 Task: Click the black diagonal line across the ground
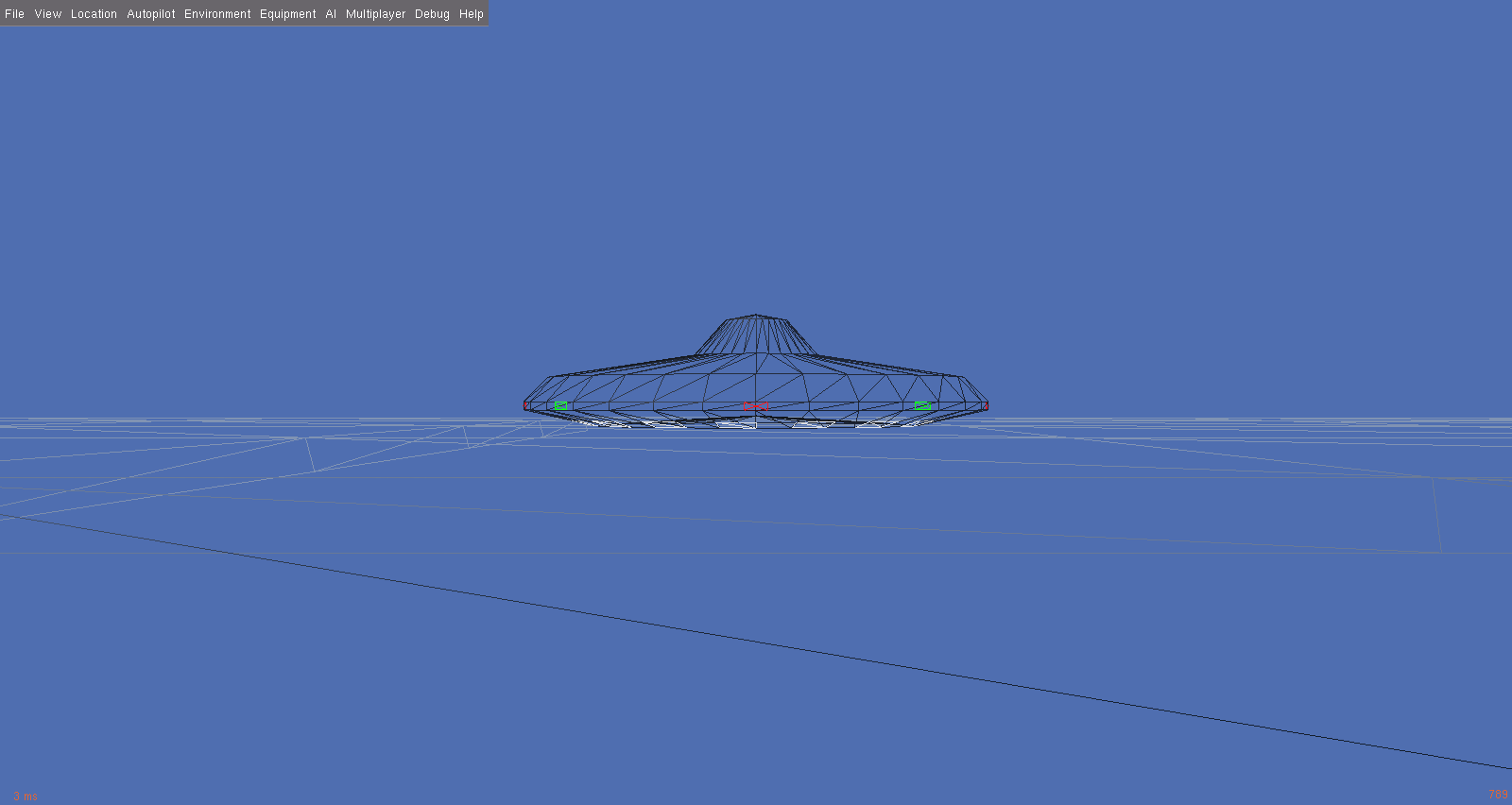(756, 642)
